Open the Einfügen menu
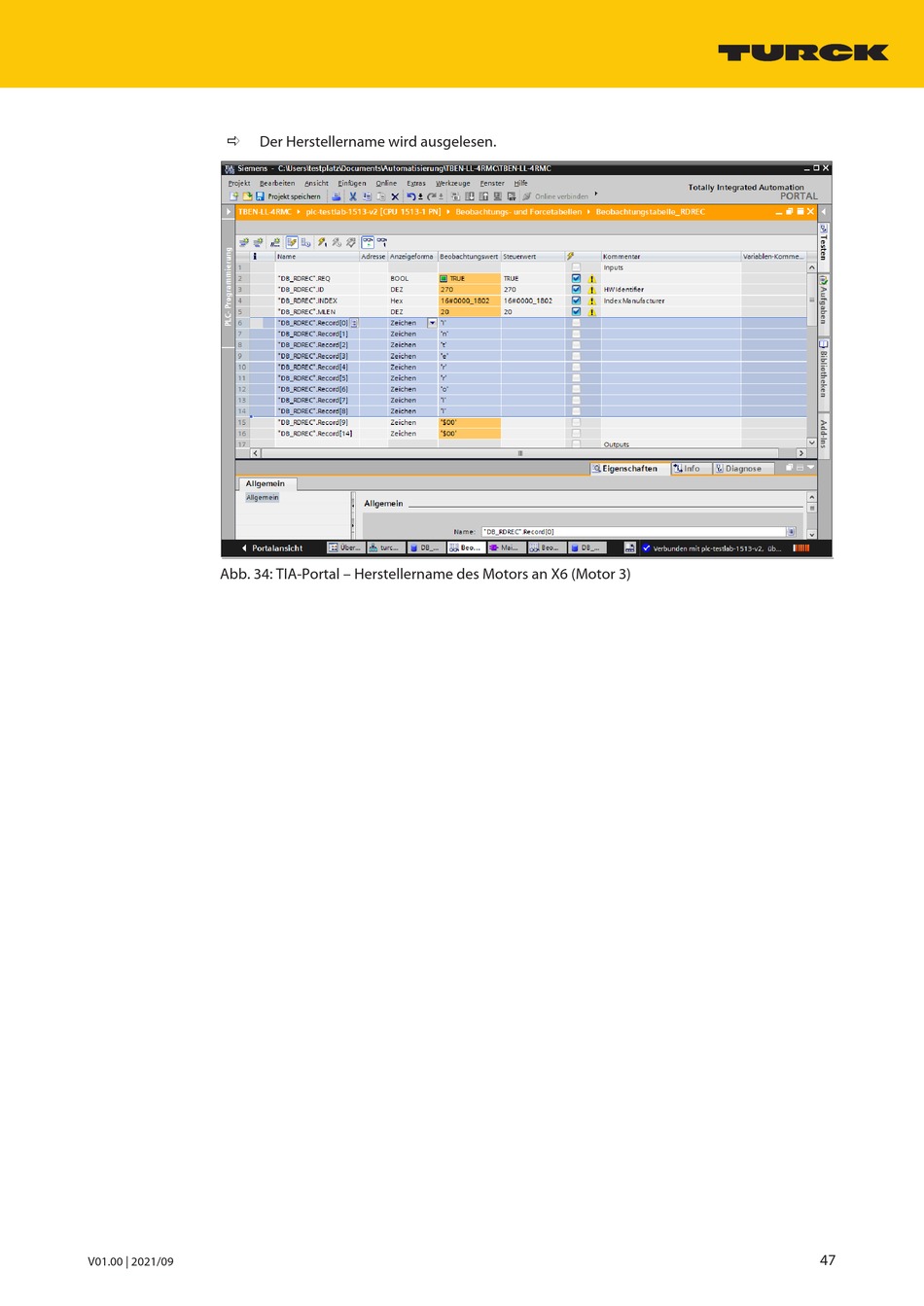Viewport: 924px width, 1306px height. pos(352,183)
